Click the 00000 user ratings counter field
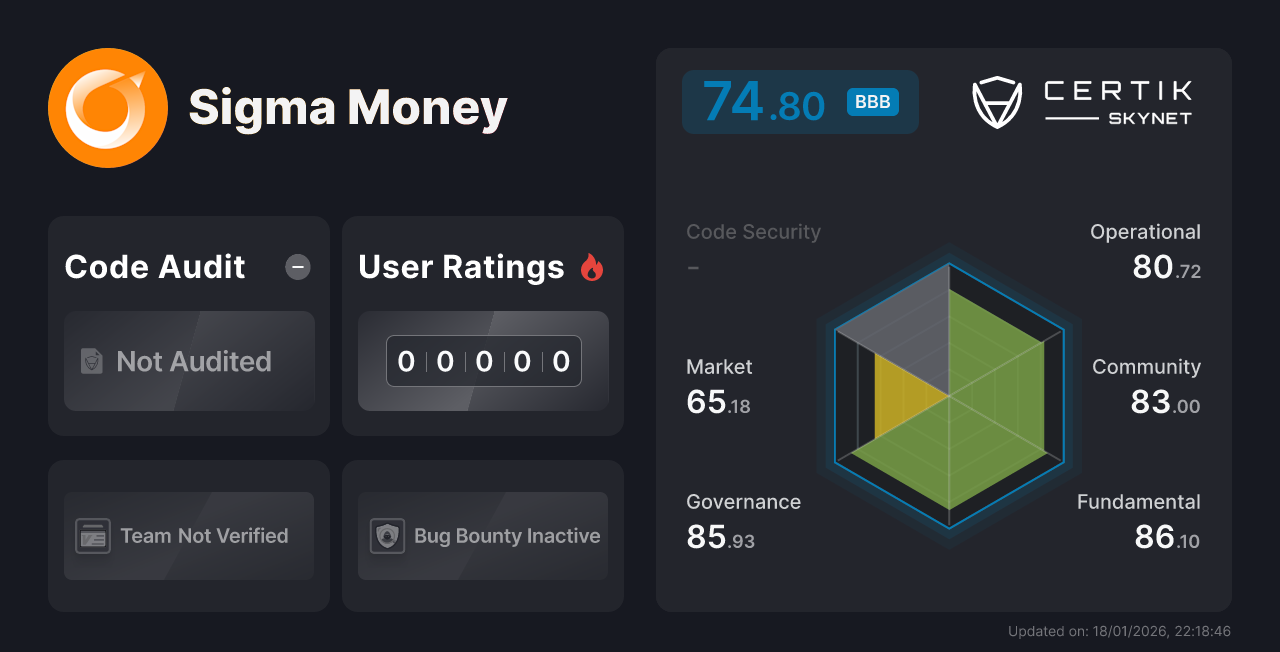The image size is (1280, 652). click(x=483, y=361)
